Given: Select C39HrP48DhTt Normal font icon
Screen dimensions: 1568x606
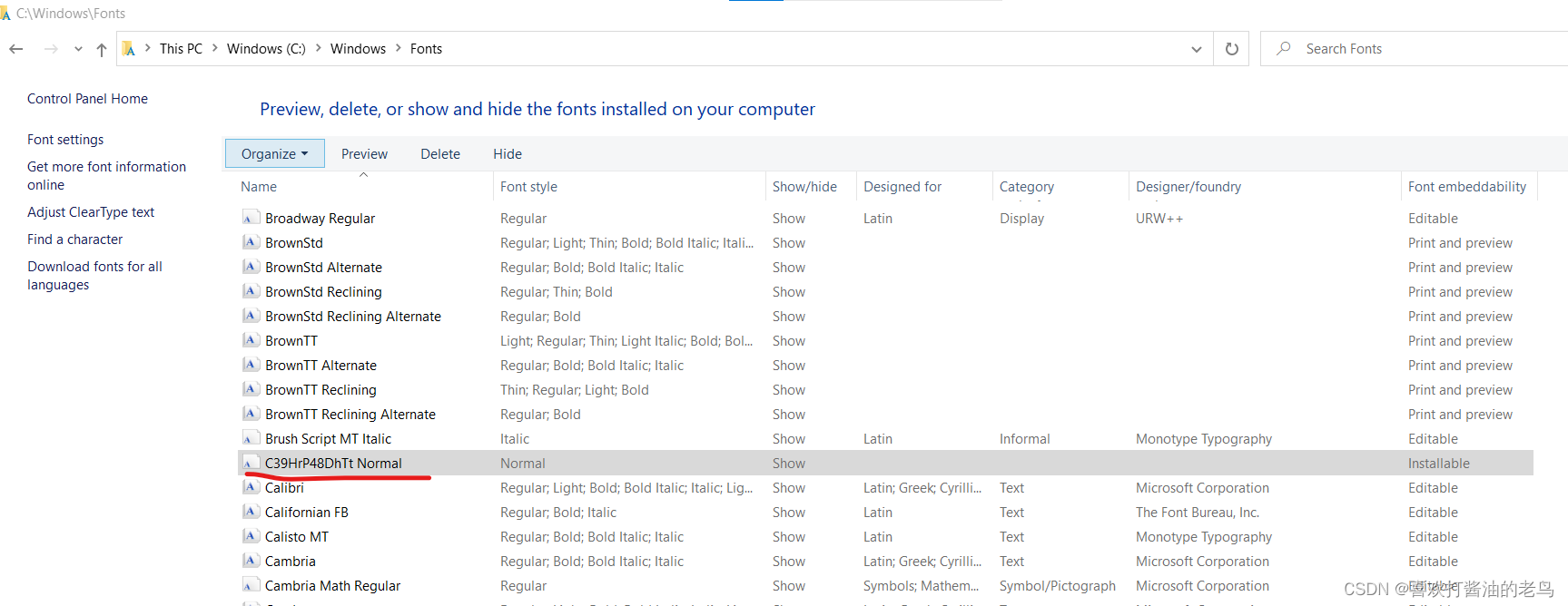Looking at the screenshot, I should point(251,463).
